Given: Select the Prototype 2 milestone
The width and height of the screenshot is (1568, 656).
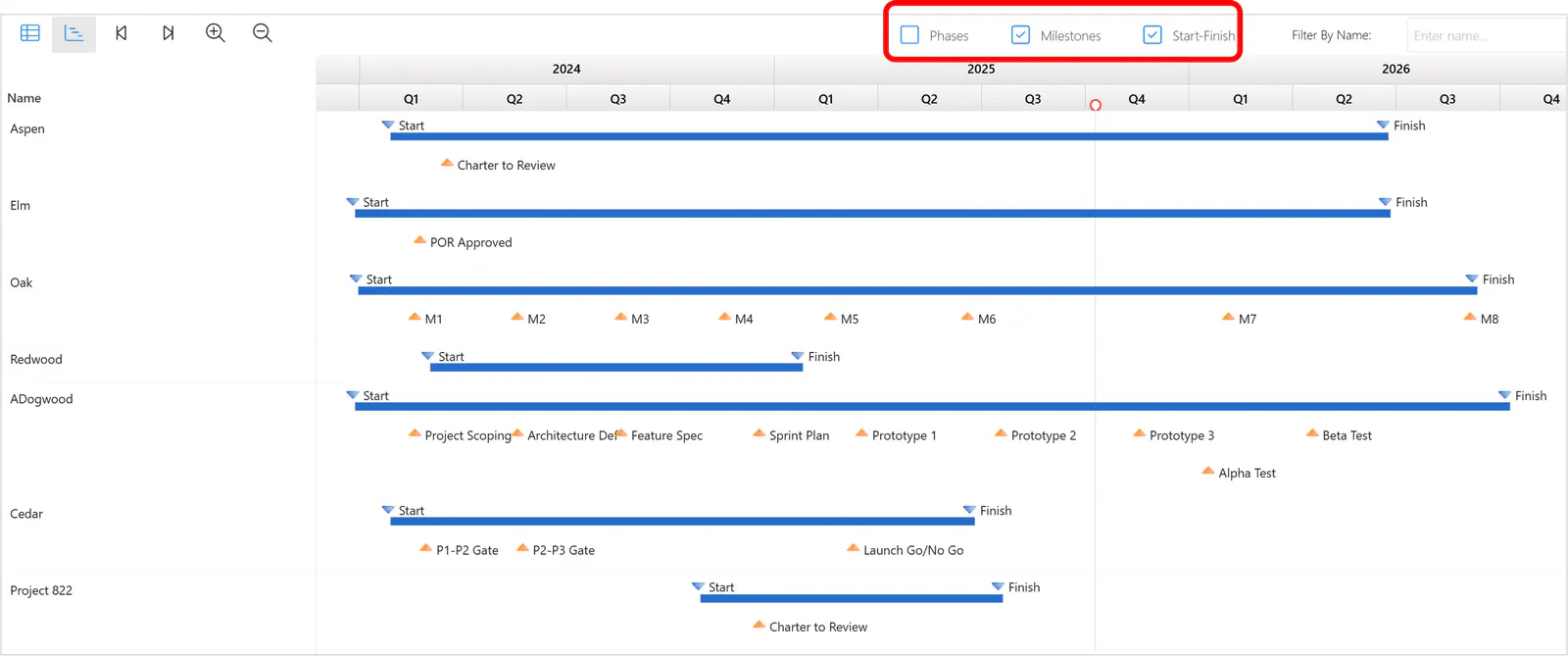Looking at the screenshot, I should tap(1001, 433).
